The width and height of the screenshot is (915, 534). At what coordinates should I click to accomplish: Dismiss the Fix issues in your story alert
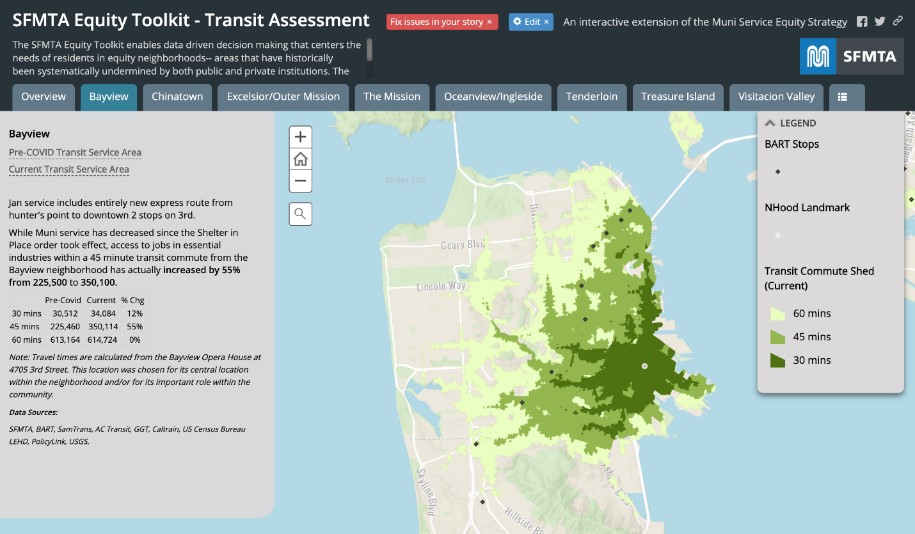pos(489,22)
